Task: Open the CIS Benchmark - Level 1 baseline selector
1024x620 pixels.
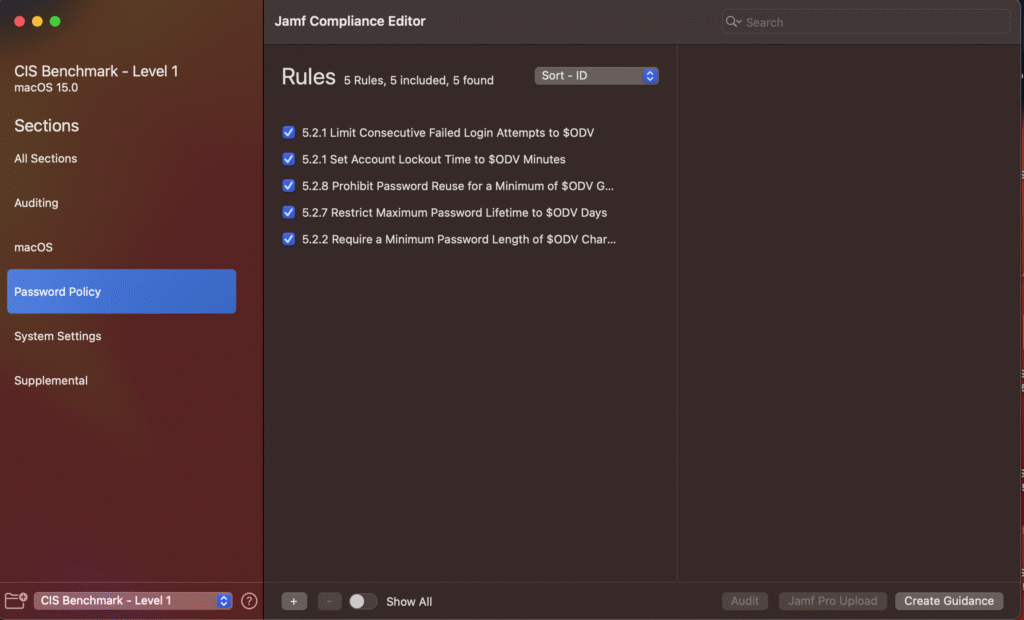Action: [133, 601]
